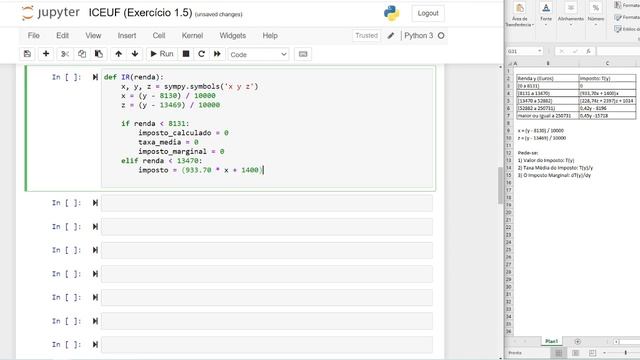Switch Excel to Normal view icon

[558, 353]
